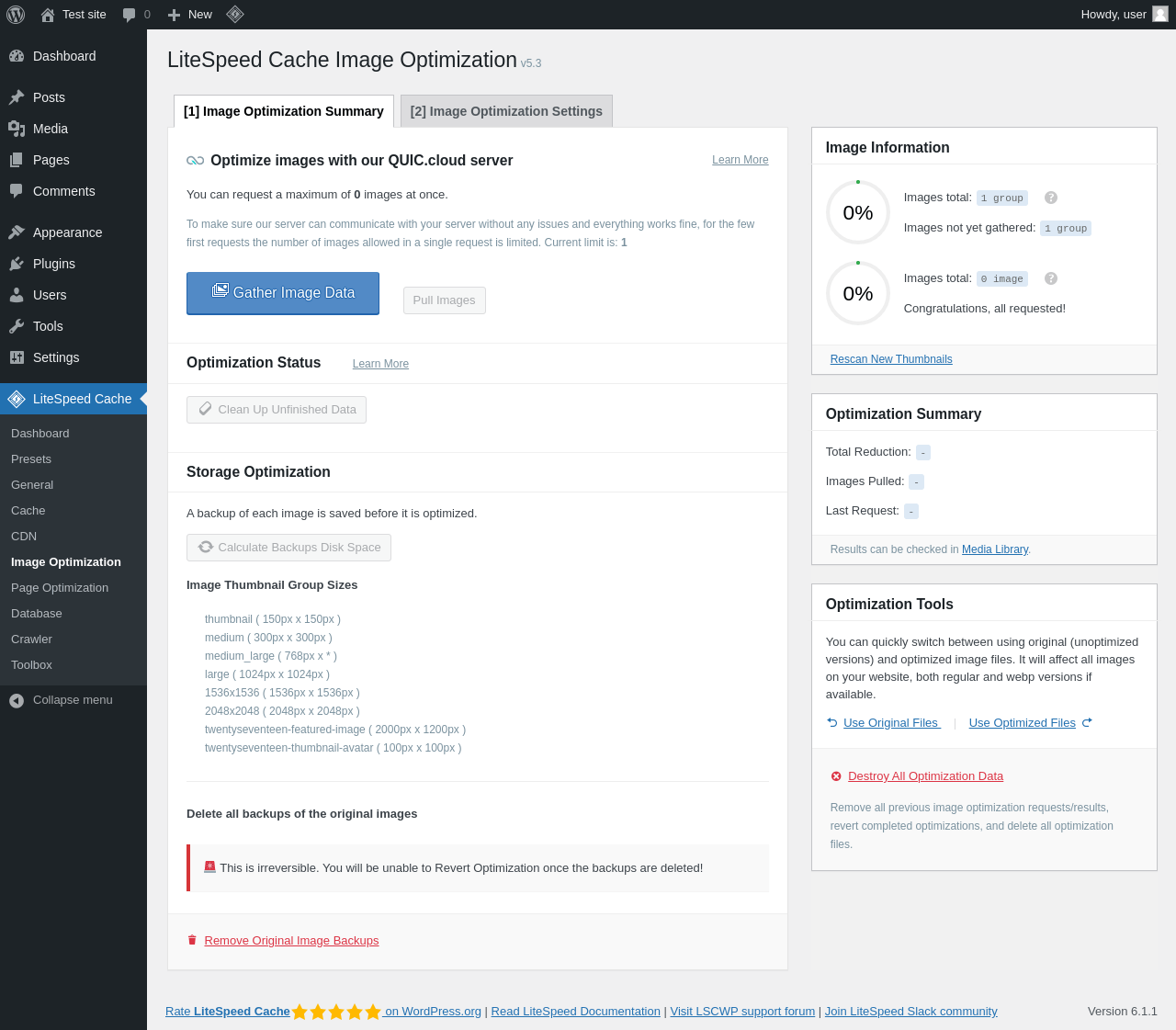Open Read LiteSpeed Documentation footer link
The height and width of the screenshot is (1030, 1176).
click(x=576, y=1012)
